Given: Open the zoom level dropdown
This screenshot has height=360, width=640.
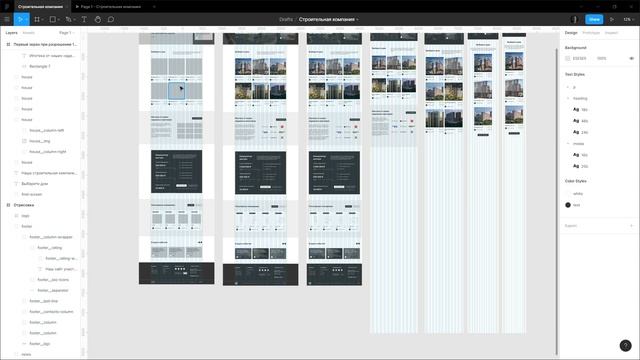Looking at the screenshot, I should click(x=628, y=19).
